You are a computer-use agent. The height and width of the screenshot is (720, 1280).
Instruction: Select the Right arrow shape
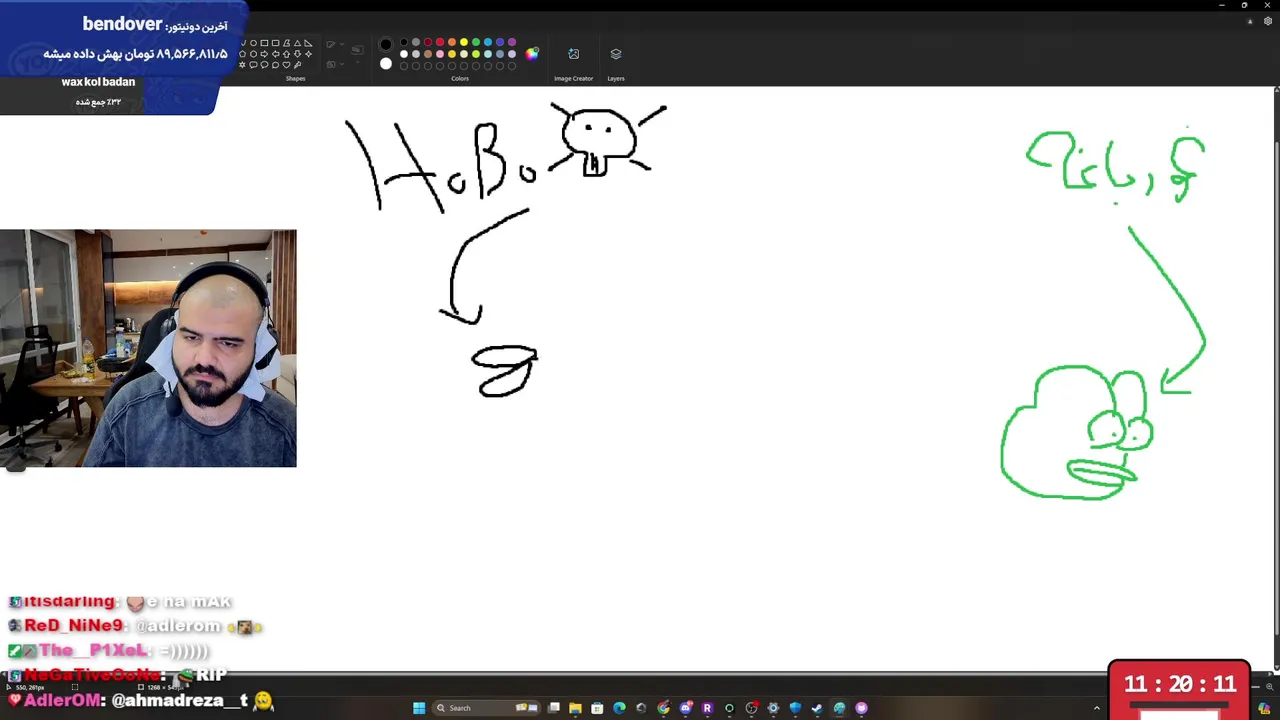264,54
